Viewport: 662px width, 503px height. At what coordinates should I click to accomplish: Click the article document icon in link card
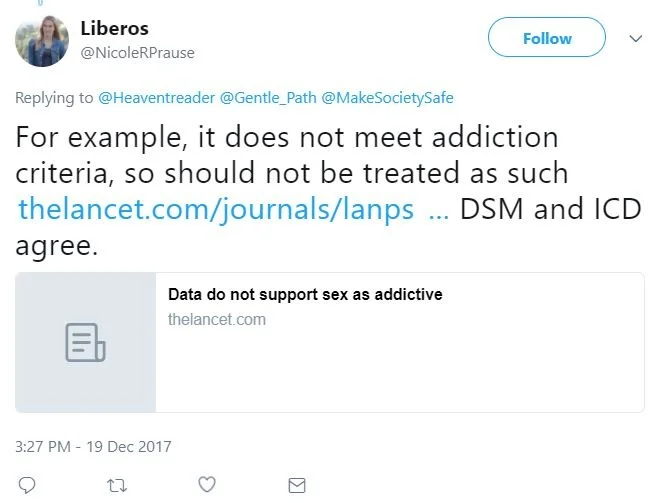tap(85, 343)
